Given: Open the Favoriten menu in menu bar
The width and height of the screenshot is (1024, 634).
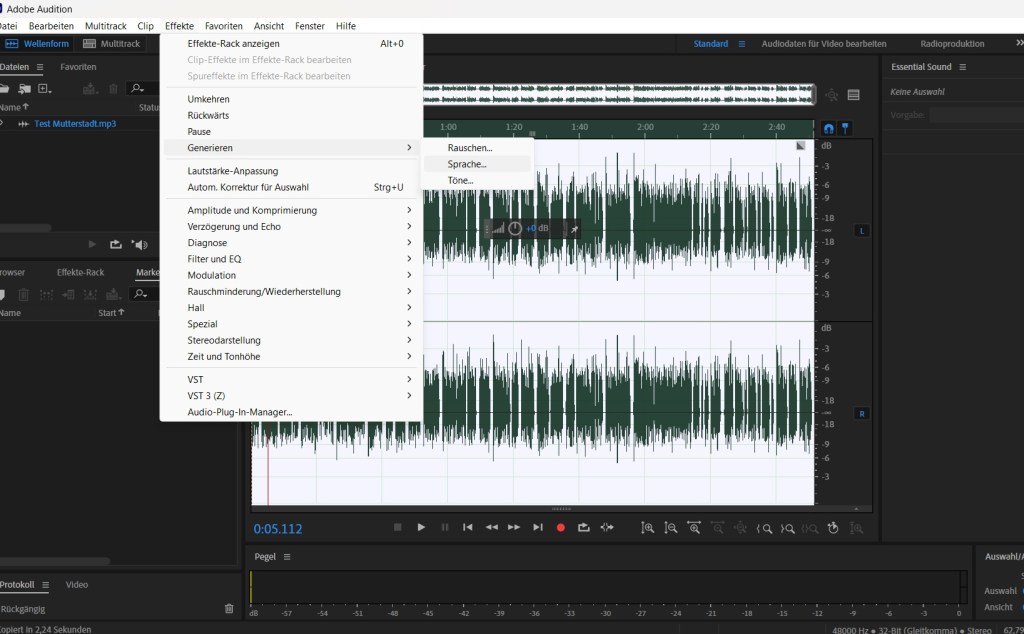Looking at the screenshot, I should [223, 26].
